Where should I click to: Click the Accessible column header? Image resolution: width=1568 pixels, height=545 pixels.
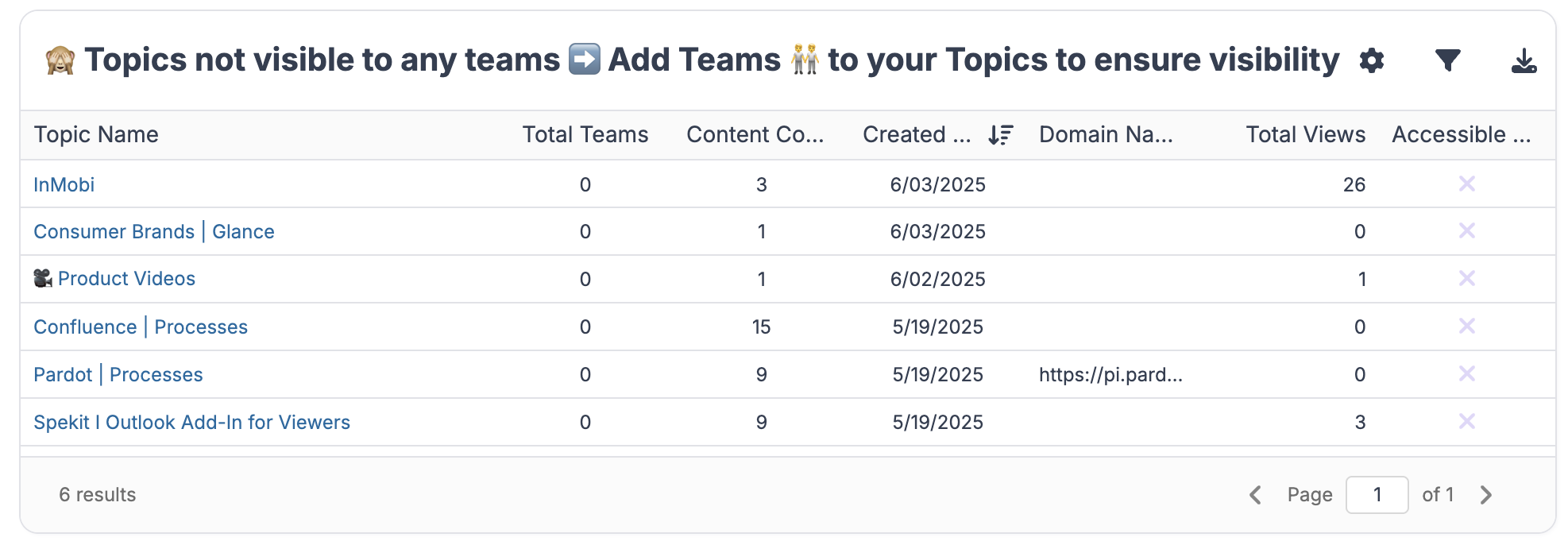[1460, 135]
